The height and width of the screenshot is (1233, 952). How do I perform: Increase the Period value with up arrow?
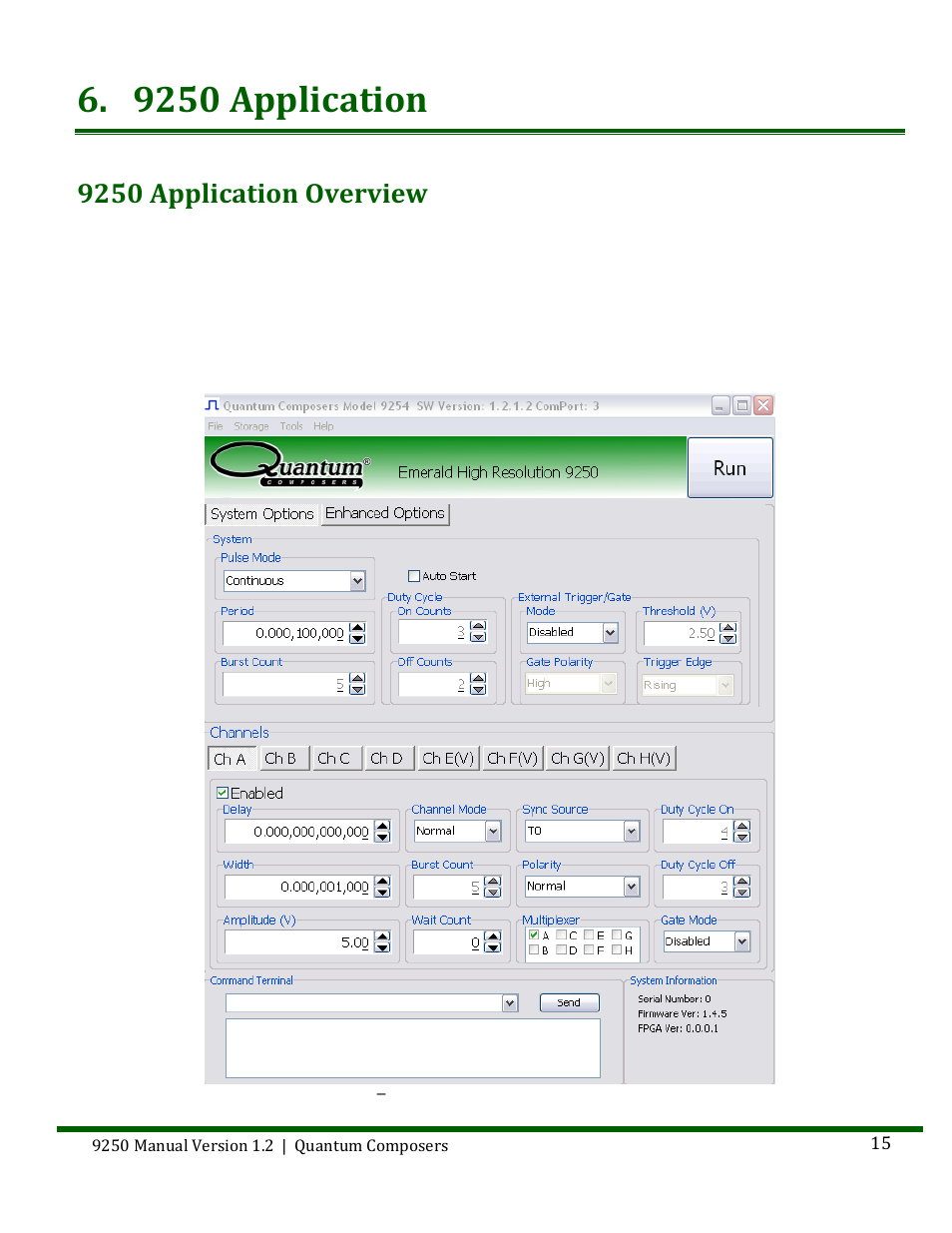pyautogui.click(x=358, y=628)
